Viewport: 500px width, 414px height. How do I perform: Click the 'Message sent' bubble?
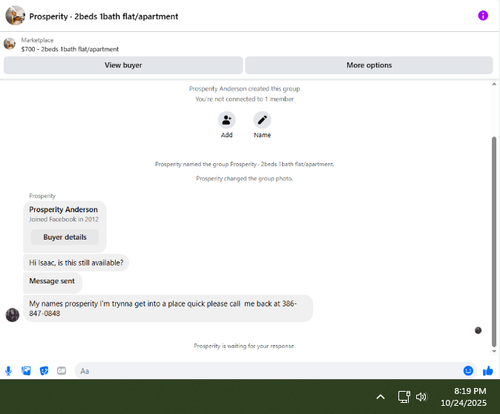52,283
